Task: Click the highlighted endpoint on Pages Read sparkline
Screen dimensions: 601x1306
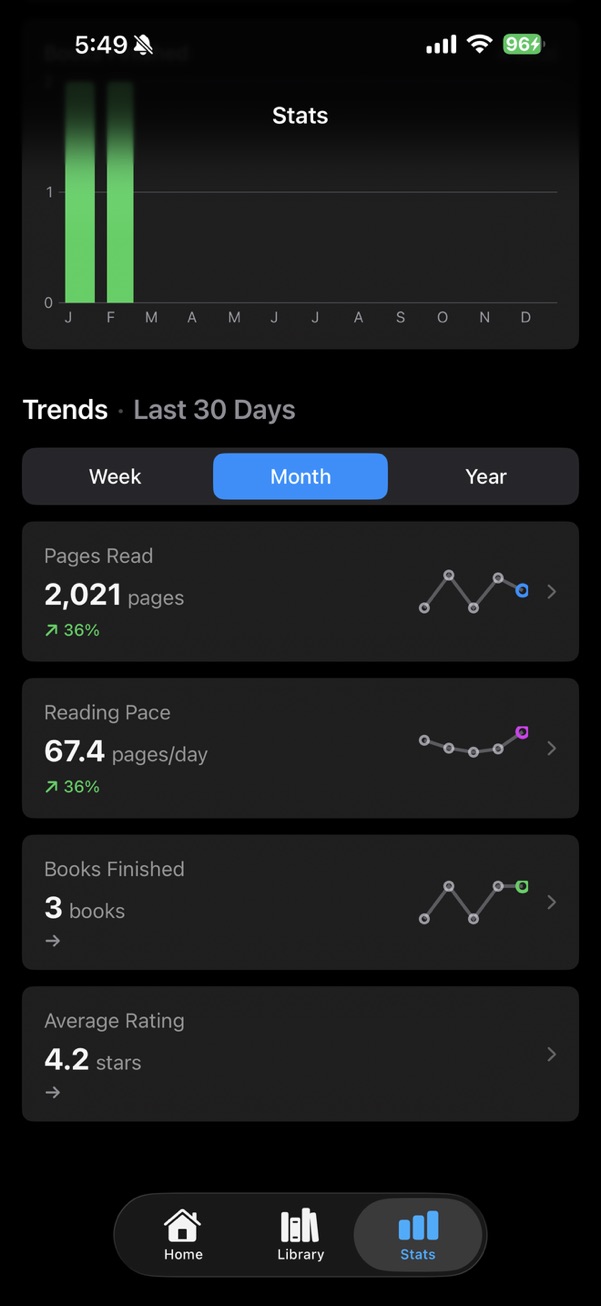Action: coord(521,591)
